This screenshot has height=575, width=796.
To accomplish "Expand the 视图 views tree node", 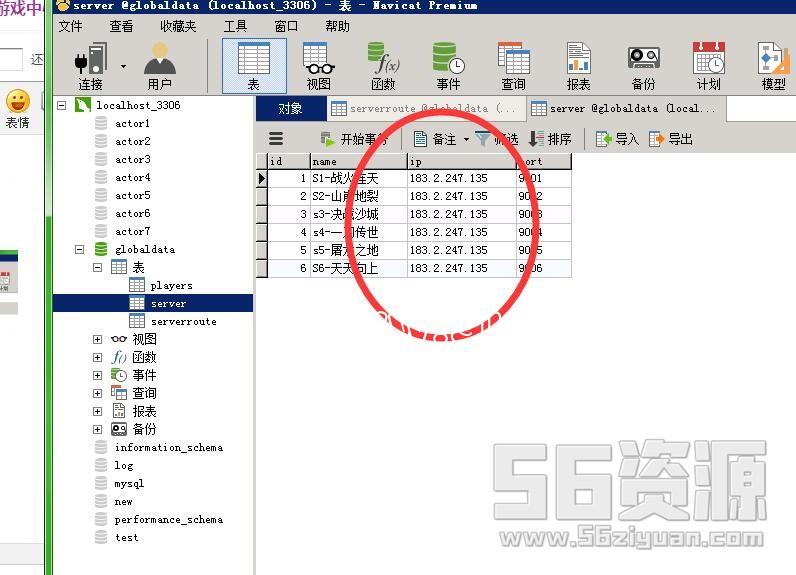I will point(98,339).
